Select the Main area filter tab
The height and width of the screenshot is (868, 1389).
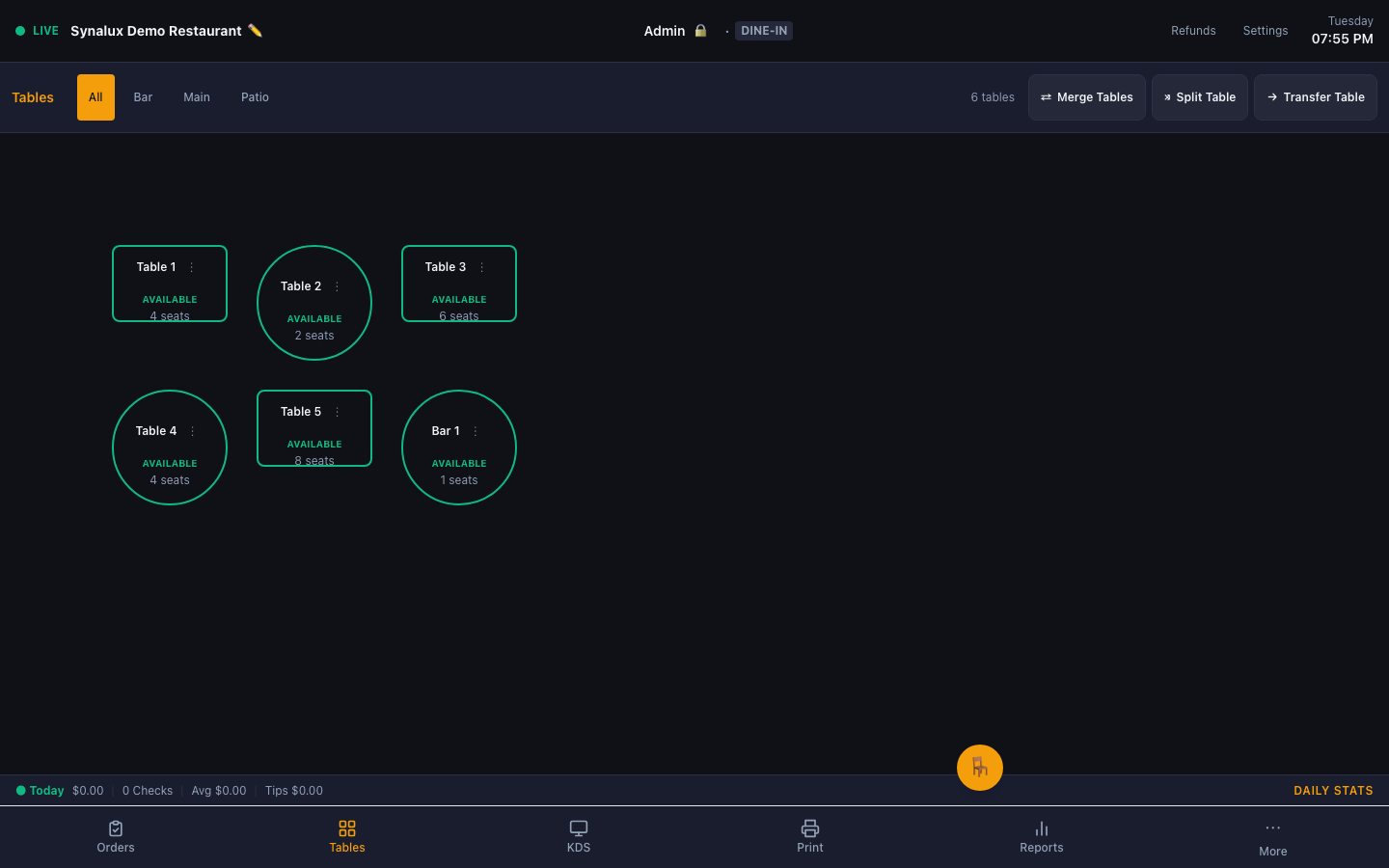click(197, 97)
